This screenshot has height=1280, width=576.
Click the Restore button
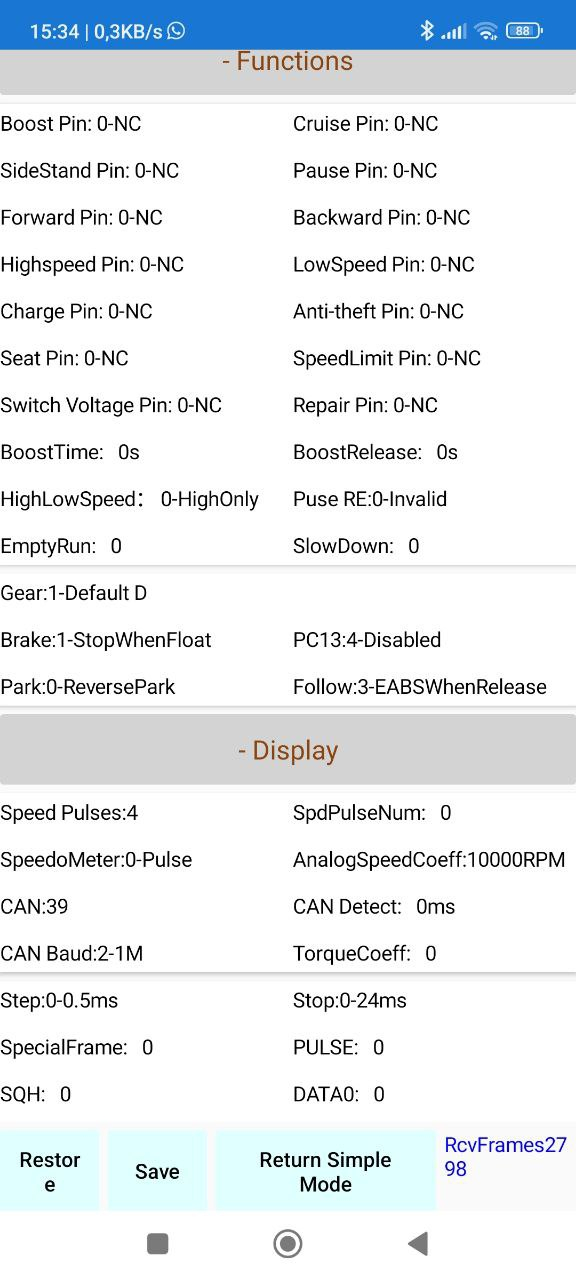click(49, 1171)
